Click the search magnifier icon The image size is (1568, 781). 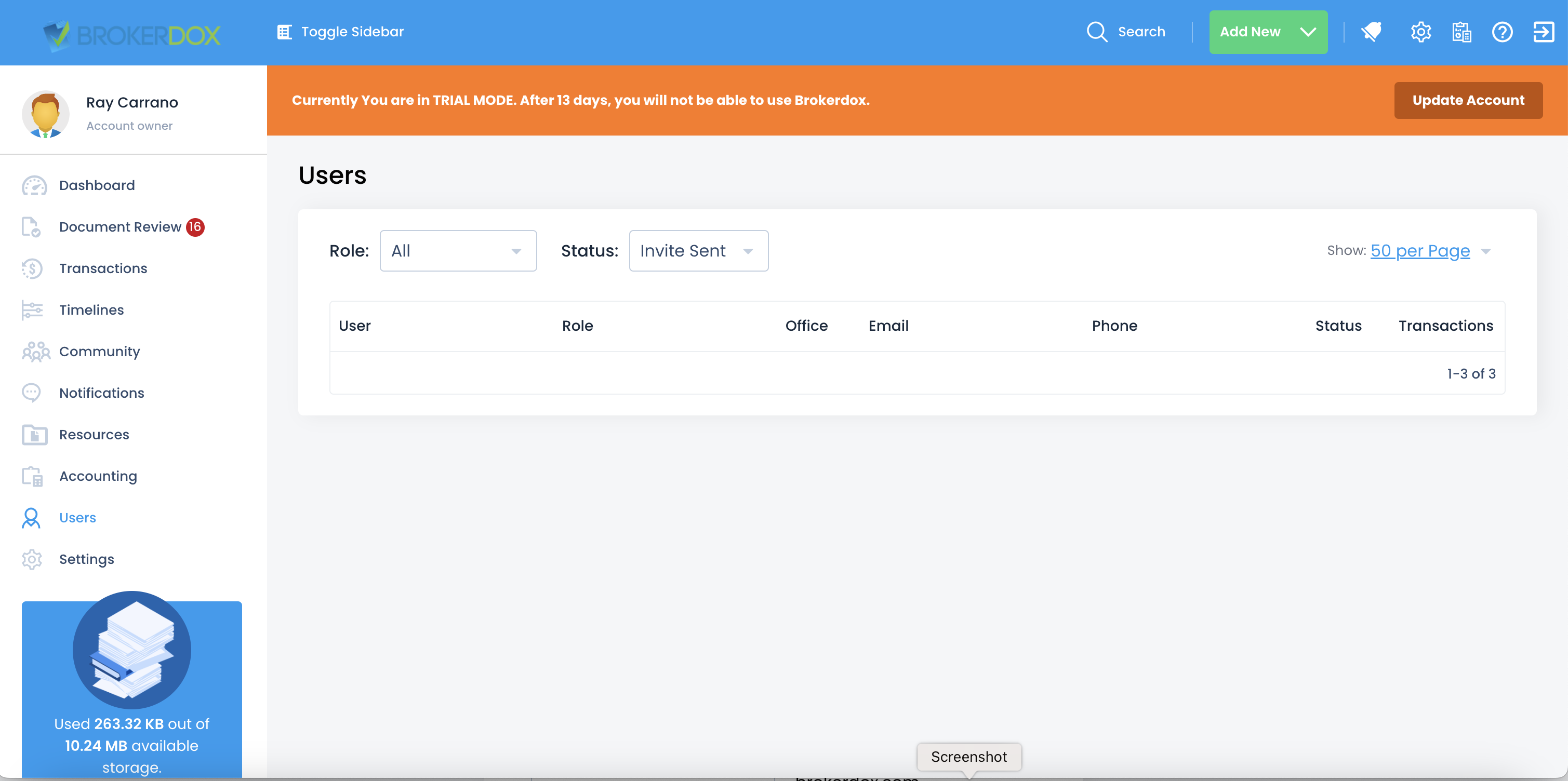pyautogui.click(x=1097, y=32)
